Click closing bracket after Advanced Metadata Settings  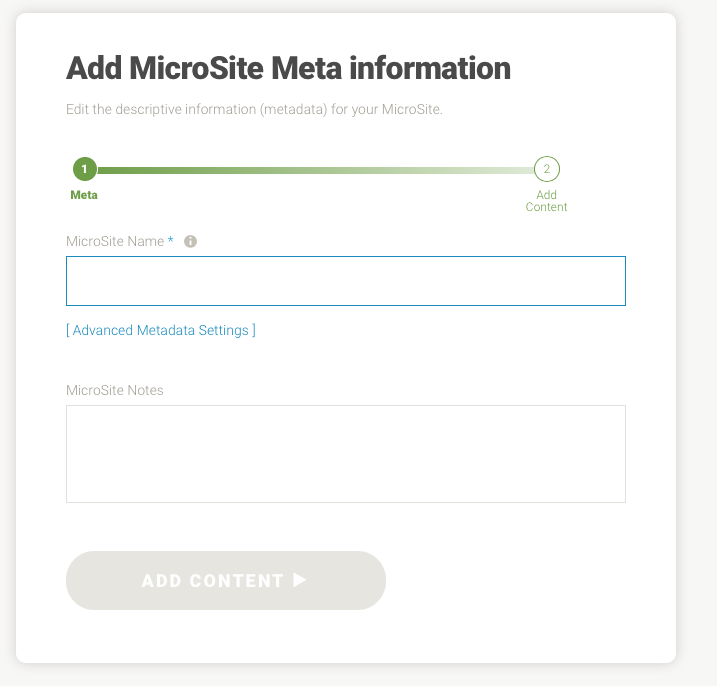[x=254, y=330]
